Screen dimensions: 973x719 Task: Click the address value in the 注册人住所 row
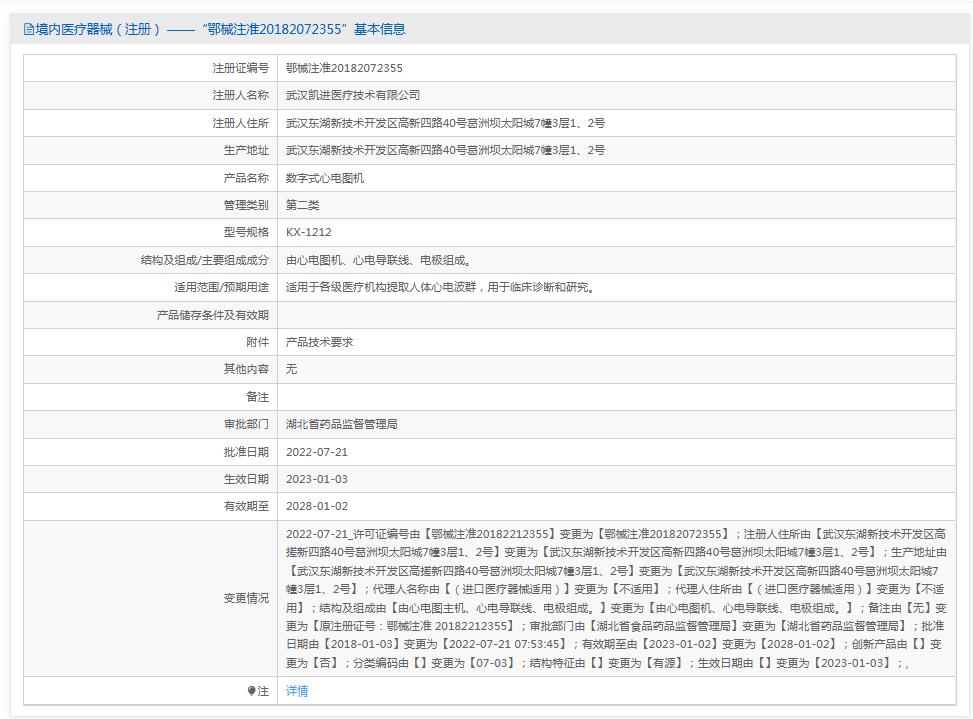coord(445,123)
